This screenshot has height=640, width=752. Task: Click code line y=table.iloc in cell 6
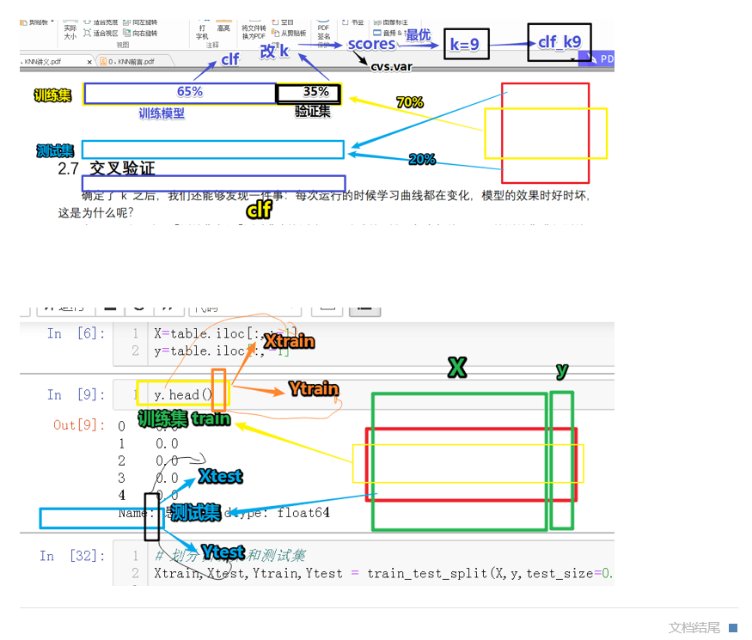coord(221,351)
